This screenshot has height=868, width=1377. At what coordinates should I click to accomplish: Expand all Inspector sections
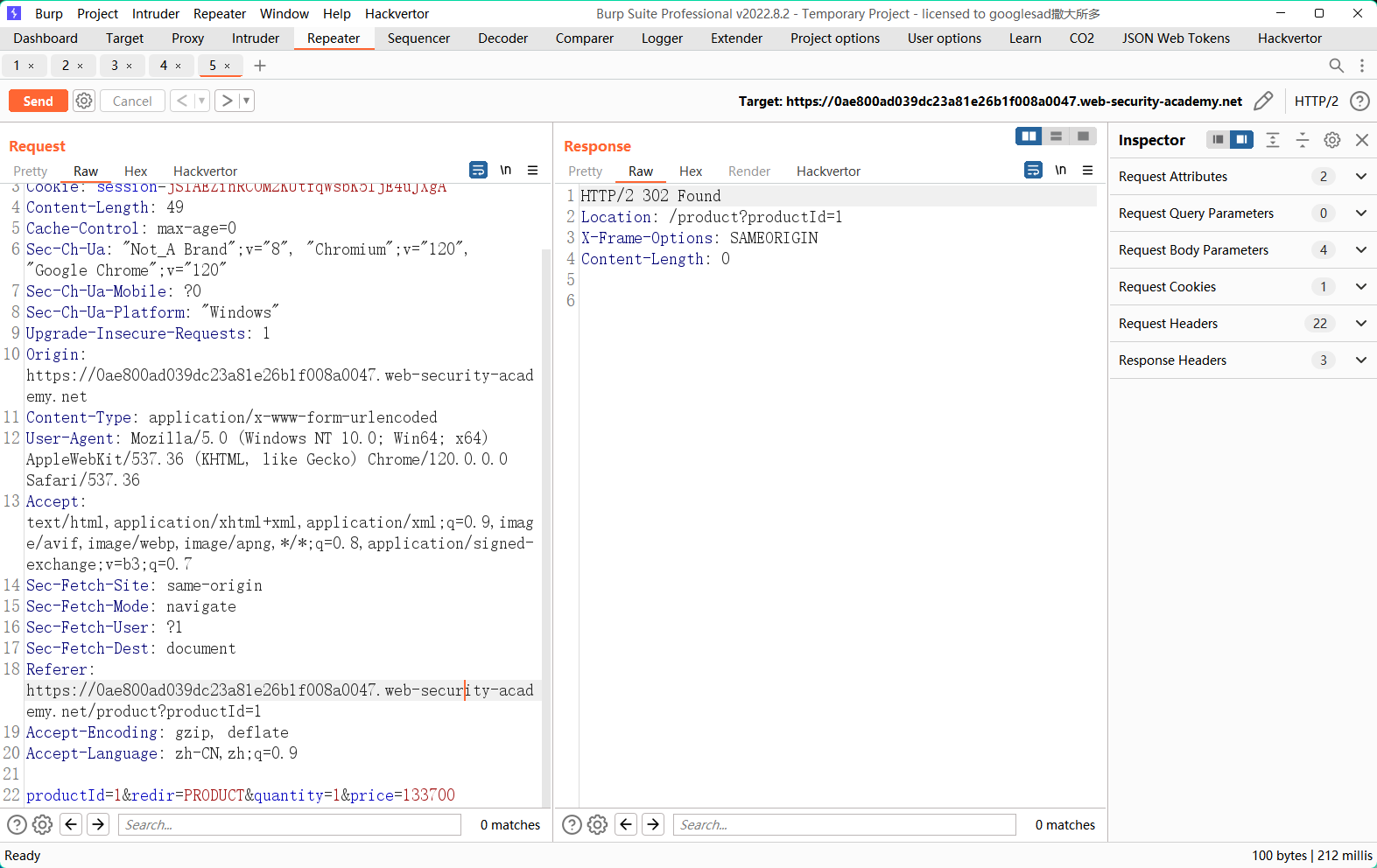(x=1273, y=140)
